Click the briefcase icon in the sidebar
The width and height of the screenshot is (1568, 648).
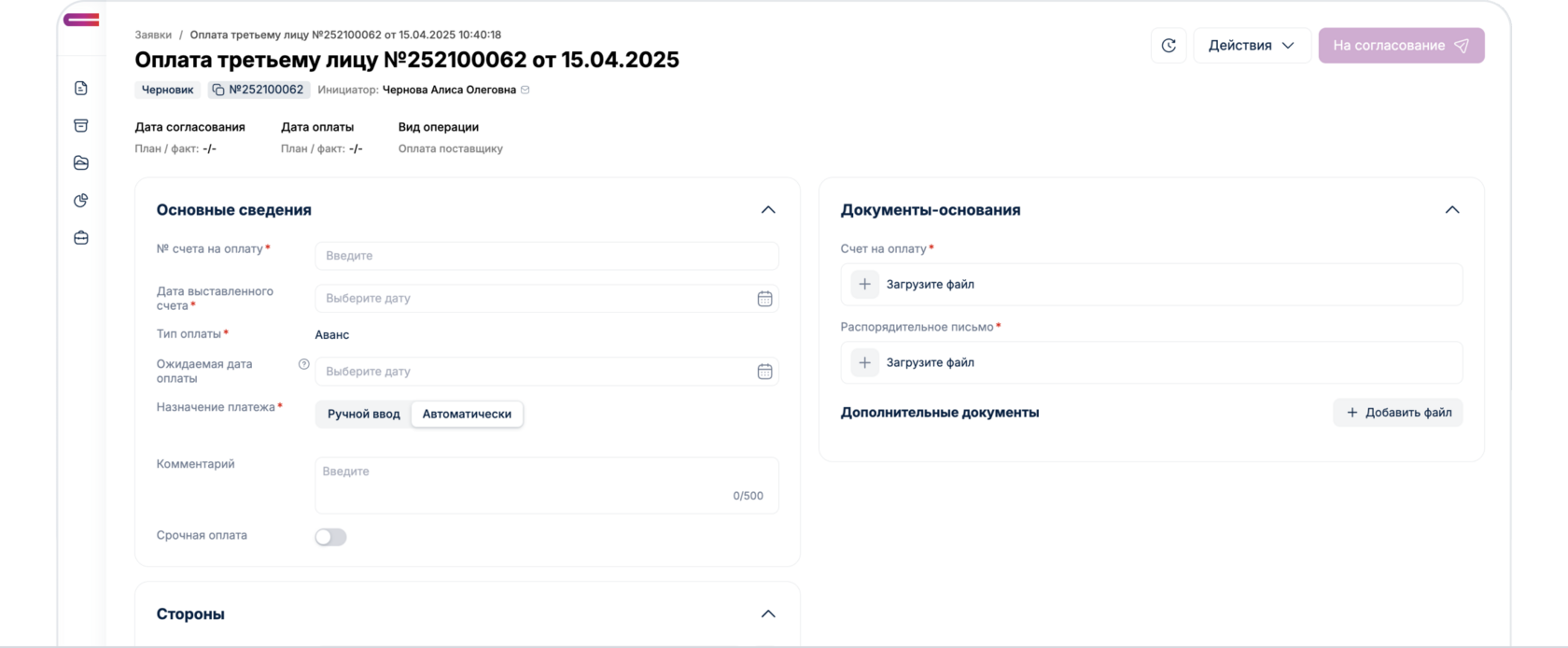(x=81, y=238)
